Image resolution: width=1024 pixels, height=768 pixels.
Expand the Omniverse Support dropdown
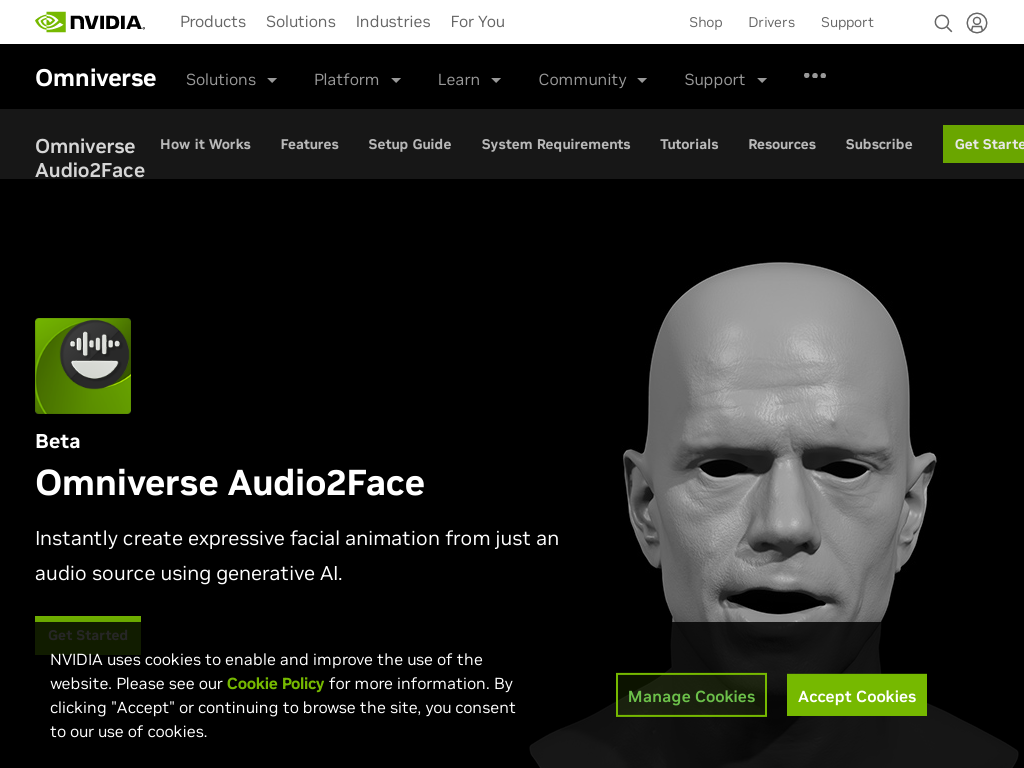pyautogui.click(x=726, y=80)
